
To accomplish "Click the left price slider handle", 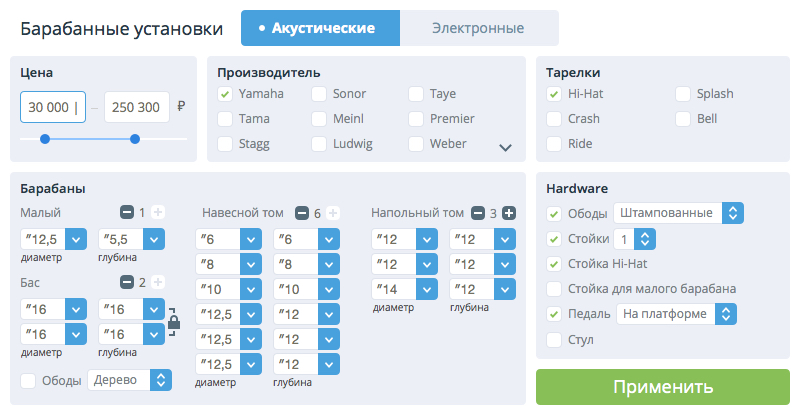I will pyautogui.click(x=45, y=139).
